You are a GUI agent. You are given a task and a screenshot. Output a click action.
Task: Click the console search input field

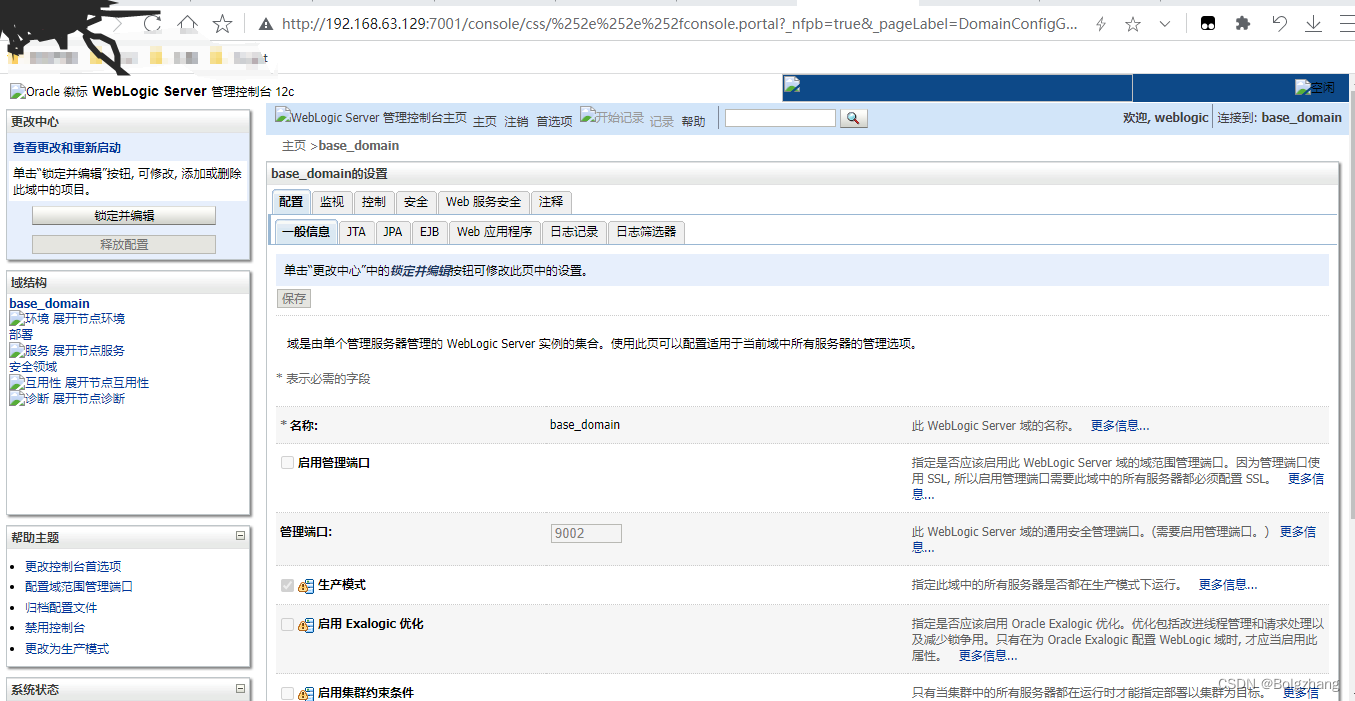780,117
